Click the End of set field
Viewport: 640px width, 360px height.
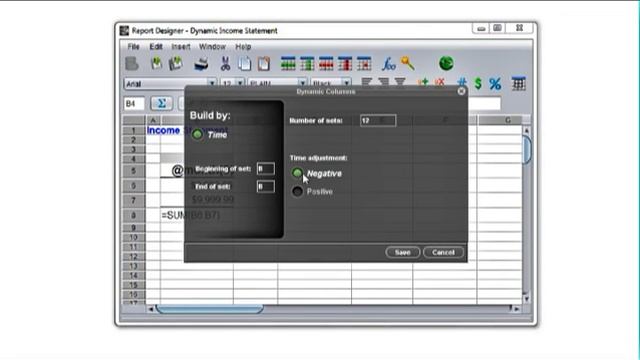[x=265, y=187]
